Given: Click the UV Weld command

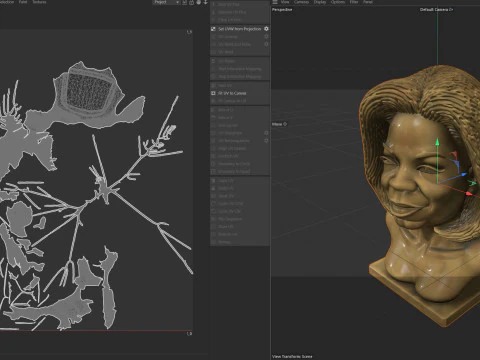Looking at the screenshot, I should (x=226, y=52).
